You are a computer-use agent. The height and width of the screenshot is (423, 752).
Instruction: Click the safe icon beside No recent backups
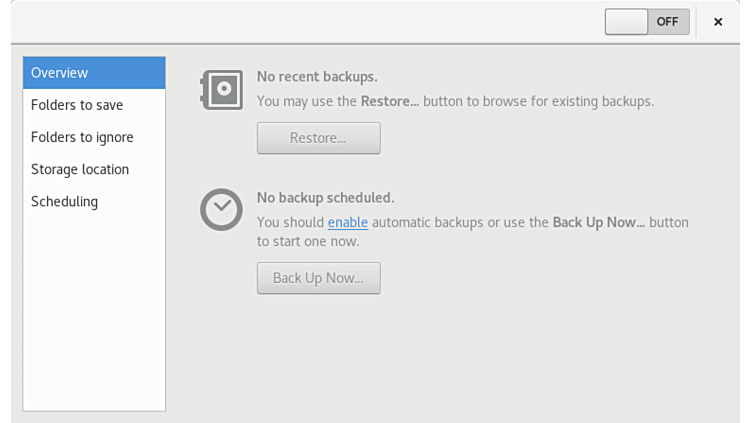pyautogui.click(x=220, y=90)
